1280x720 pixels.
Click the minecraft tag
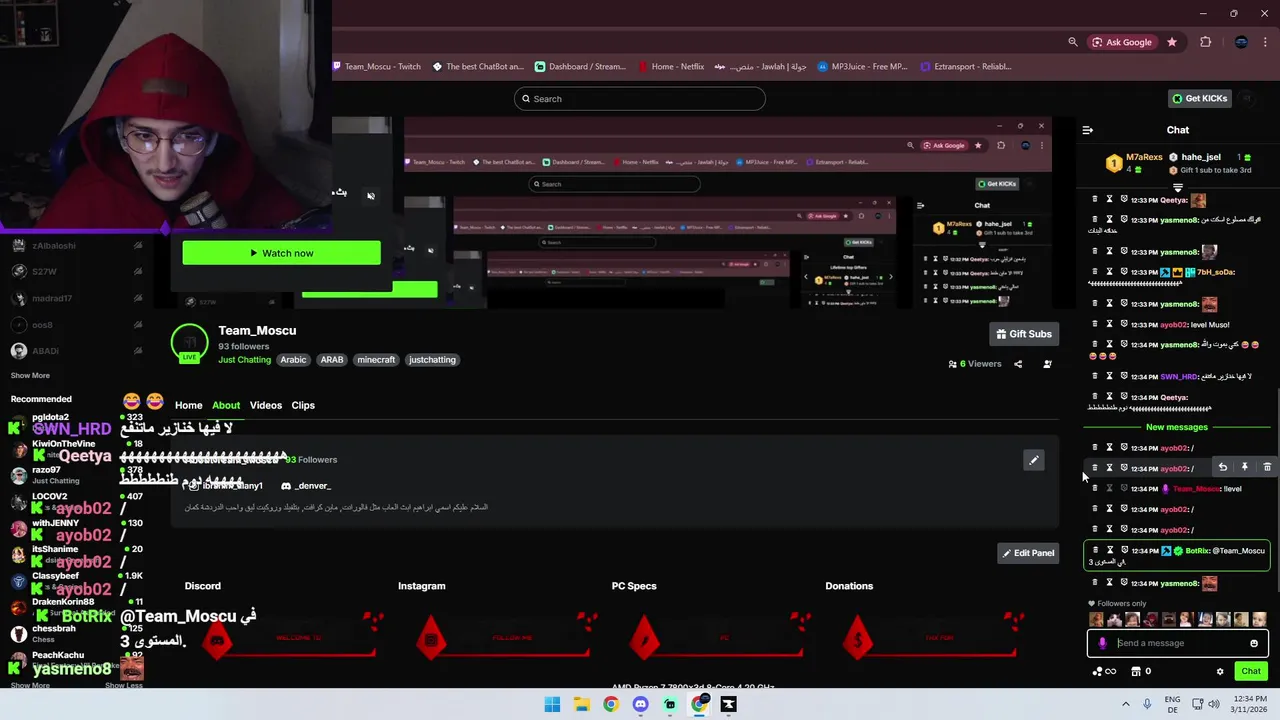click(x=376, y=360)
